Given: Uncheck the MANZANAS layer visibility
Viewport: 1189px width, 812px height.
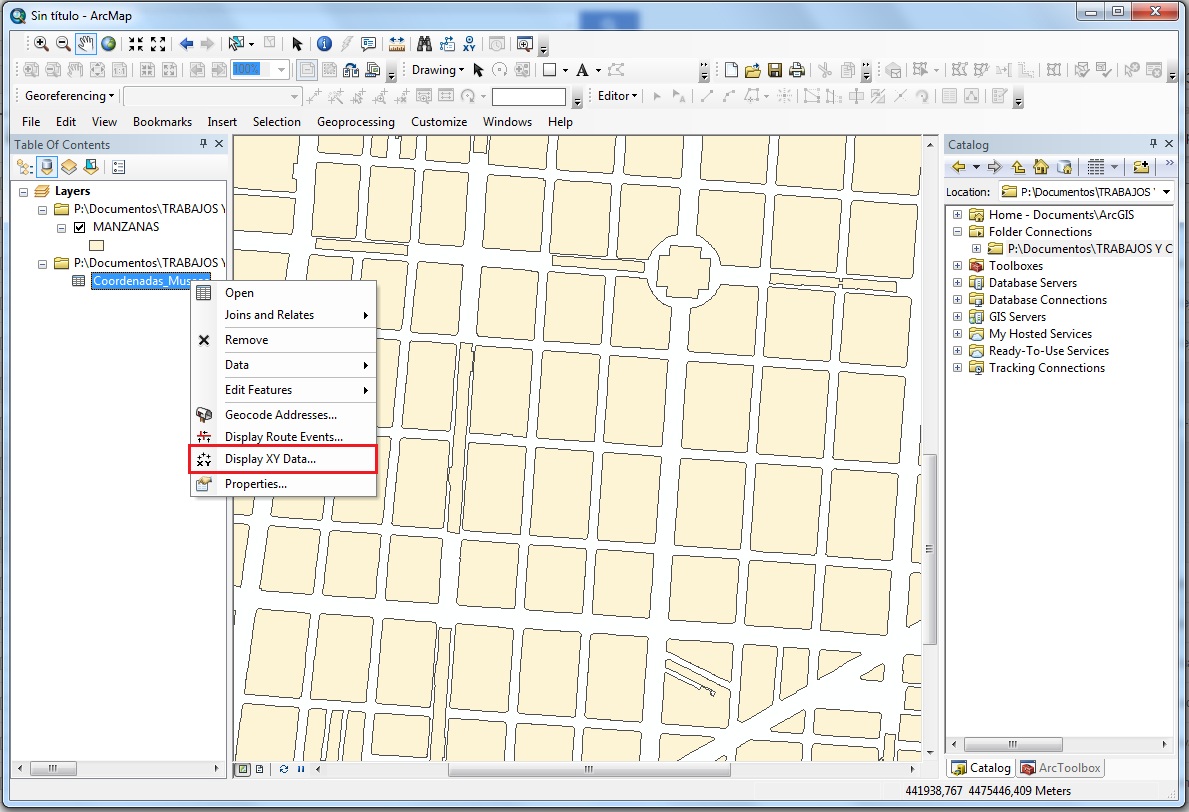Looking at the screenshot, I should coord(79,226).
